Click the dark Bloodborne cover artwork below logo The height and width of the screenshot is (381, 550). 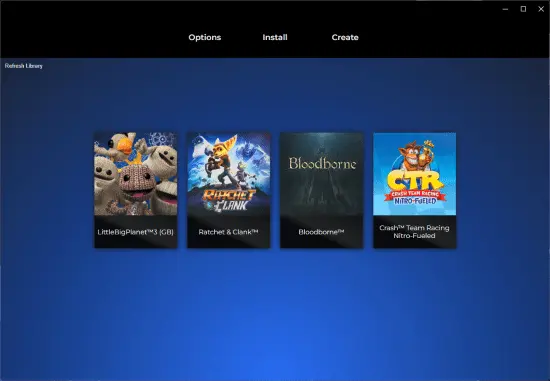322,193
